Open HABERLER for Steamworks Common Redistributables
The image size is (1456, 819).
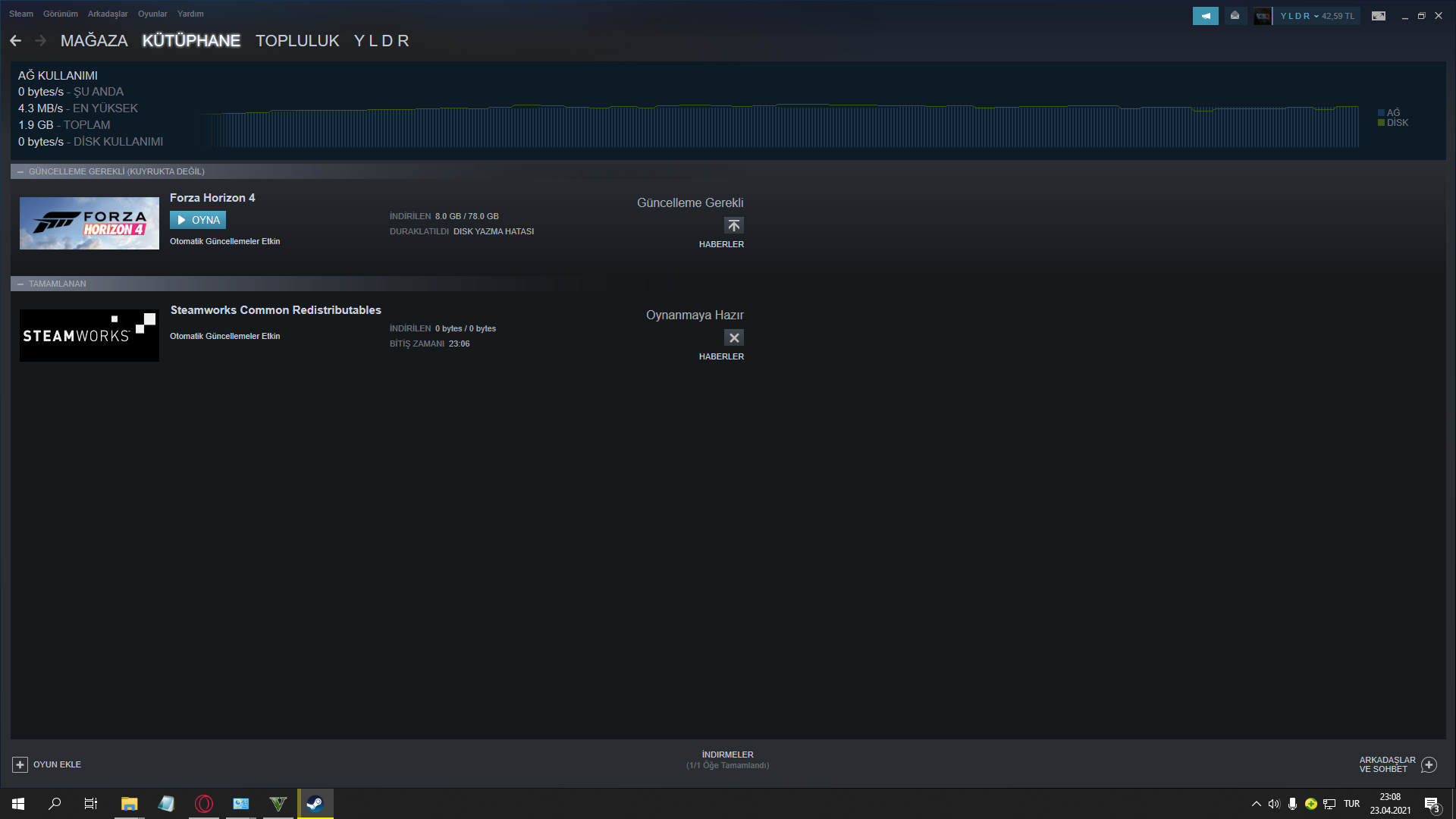(x=721, y=356)
